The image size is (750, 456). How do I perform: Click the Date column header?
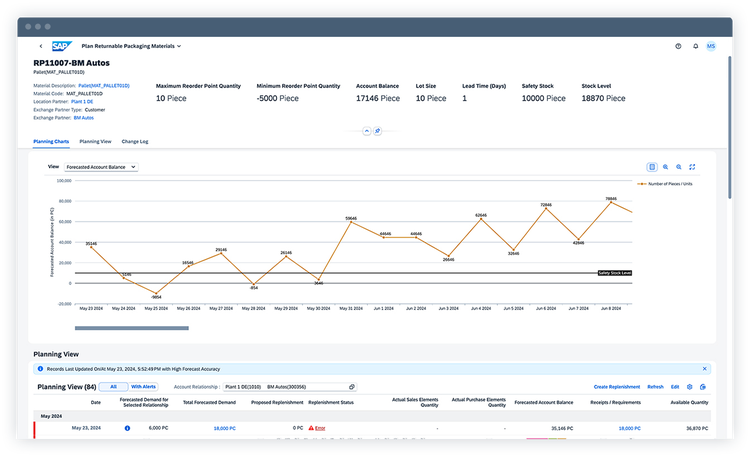96,402
